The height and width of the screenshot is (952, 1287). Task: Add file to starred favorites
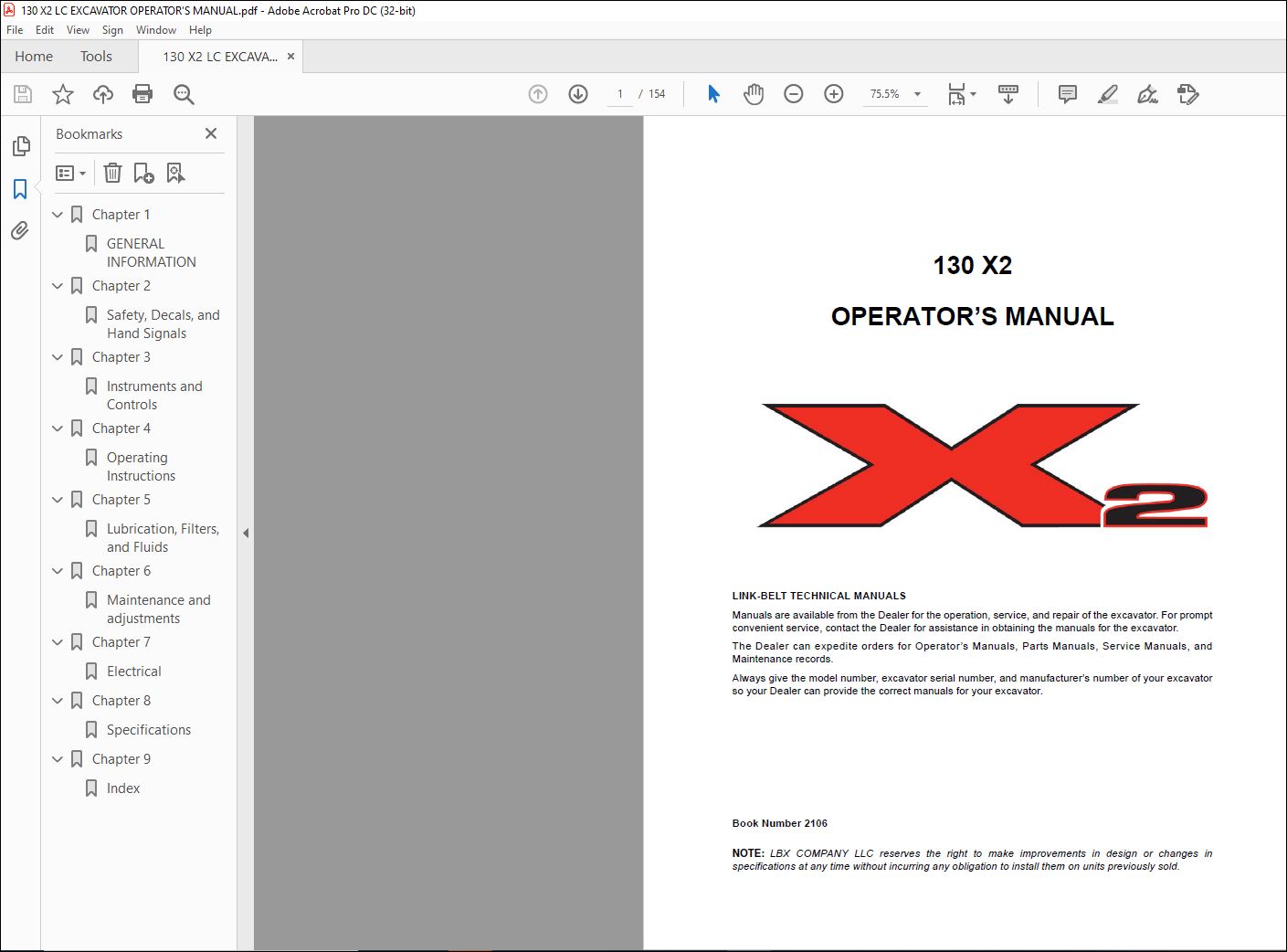[63, 94]
